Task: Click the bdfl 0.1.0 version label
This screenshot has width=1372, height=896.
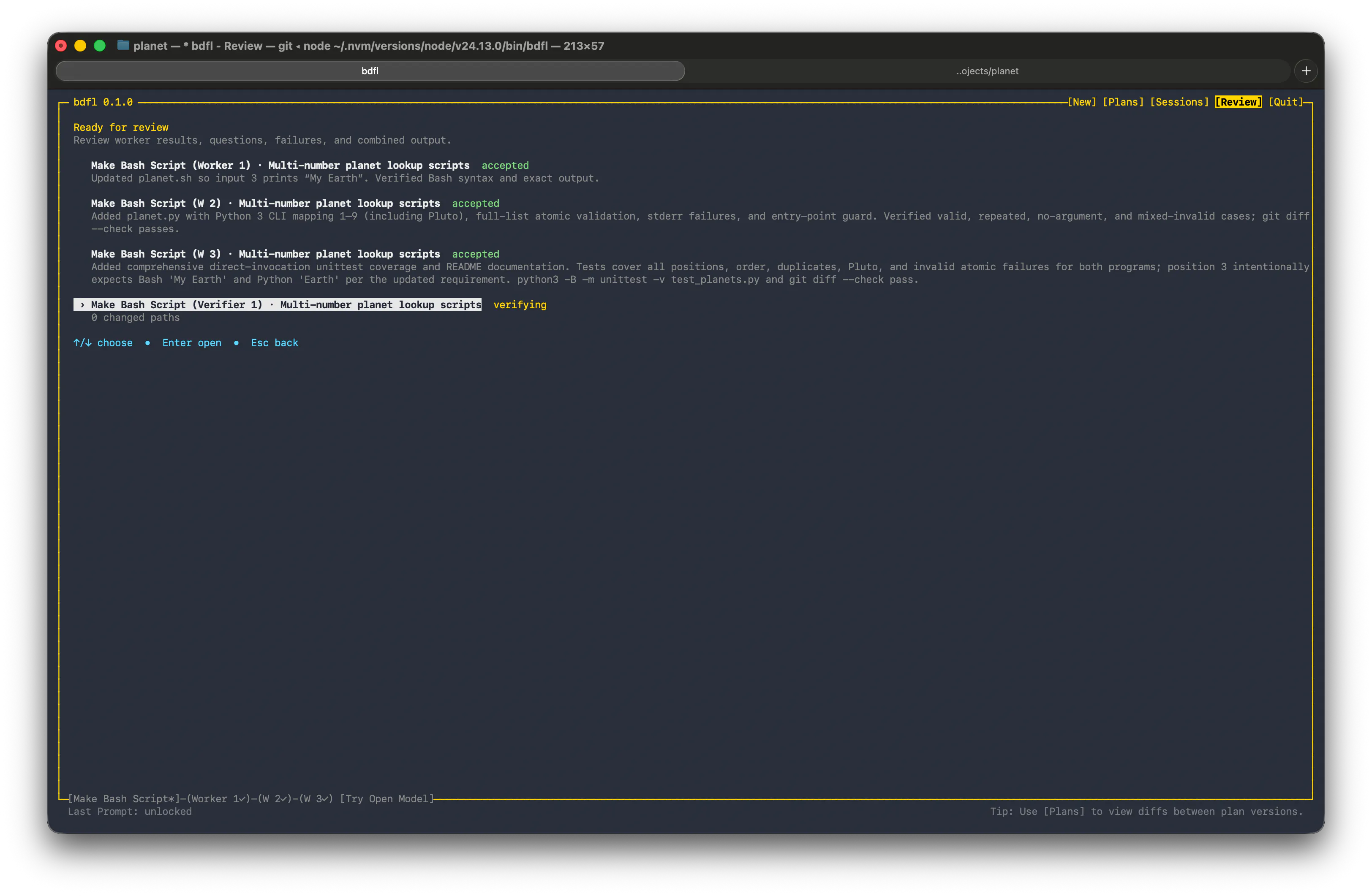Action: [103, 102]
